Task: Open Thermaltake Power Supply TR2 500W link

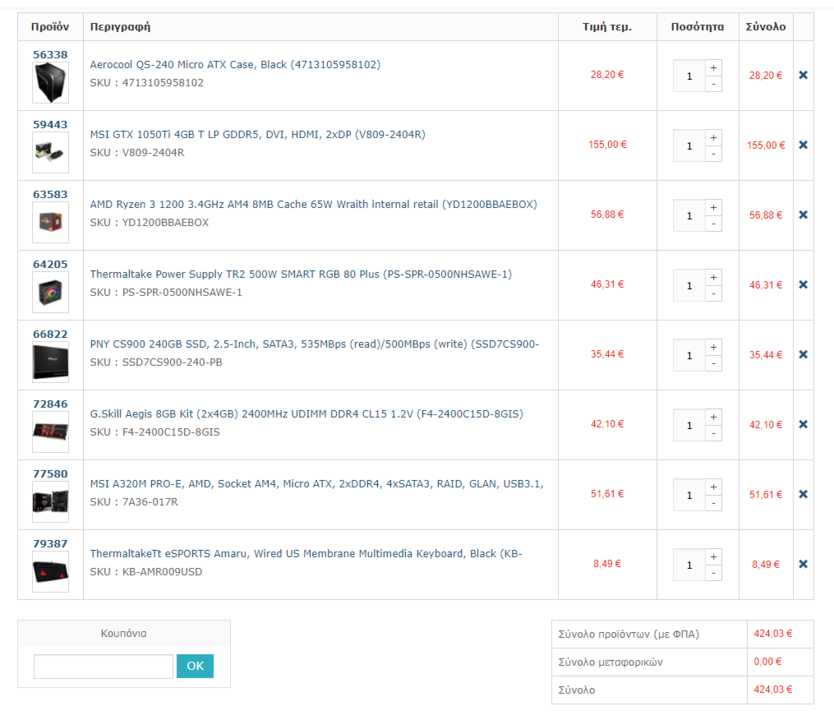Action: tap(301, 274)
